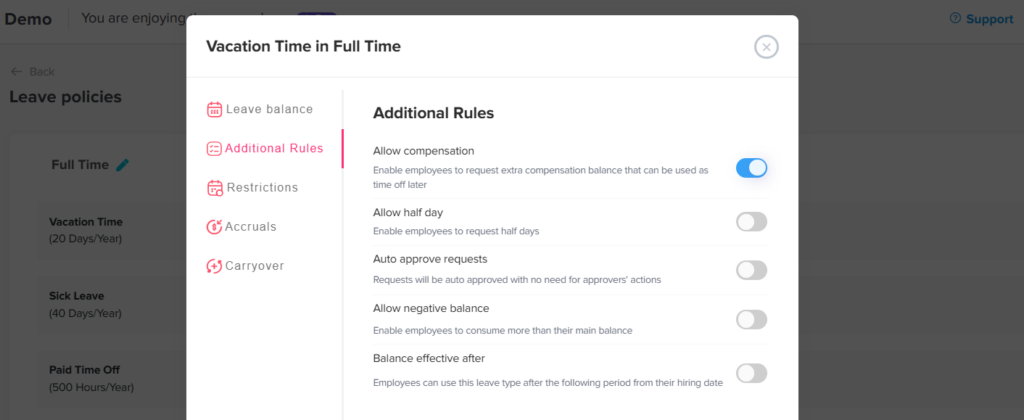Go to the Accruals section
1024x420 pixels.
[251, 227]
